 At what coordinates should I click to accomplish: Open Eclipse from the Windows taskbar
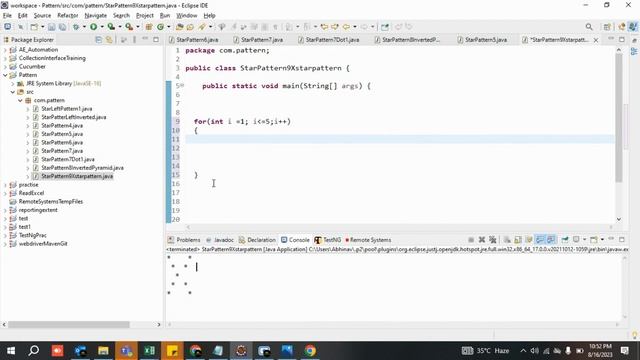pyautogui.click(x=241, y=351)
